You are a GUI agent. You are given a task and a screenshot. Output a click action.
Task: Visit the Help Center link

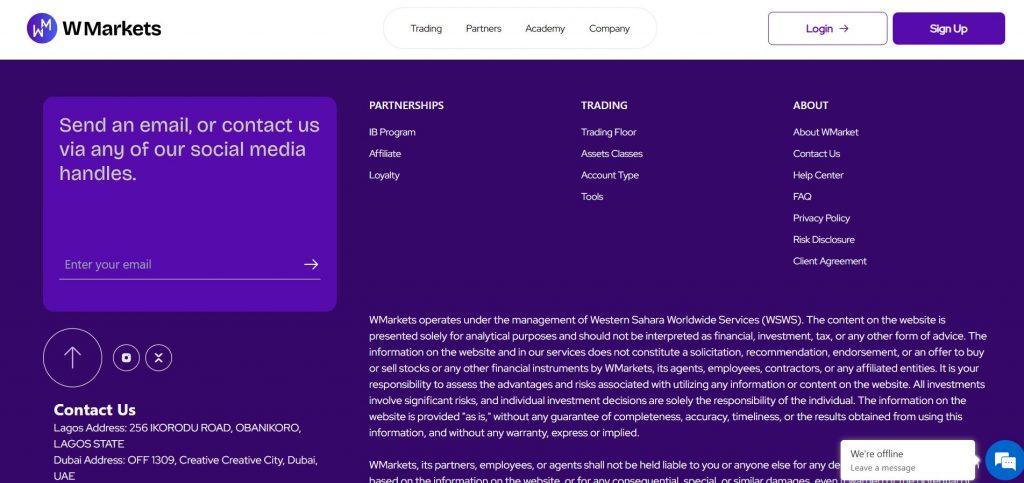click(818, 175)
